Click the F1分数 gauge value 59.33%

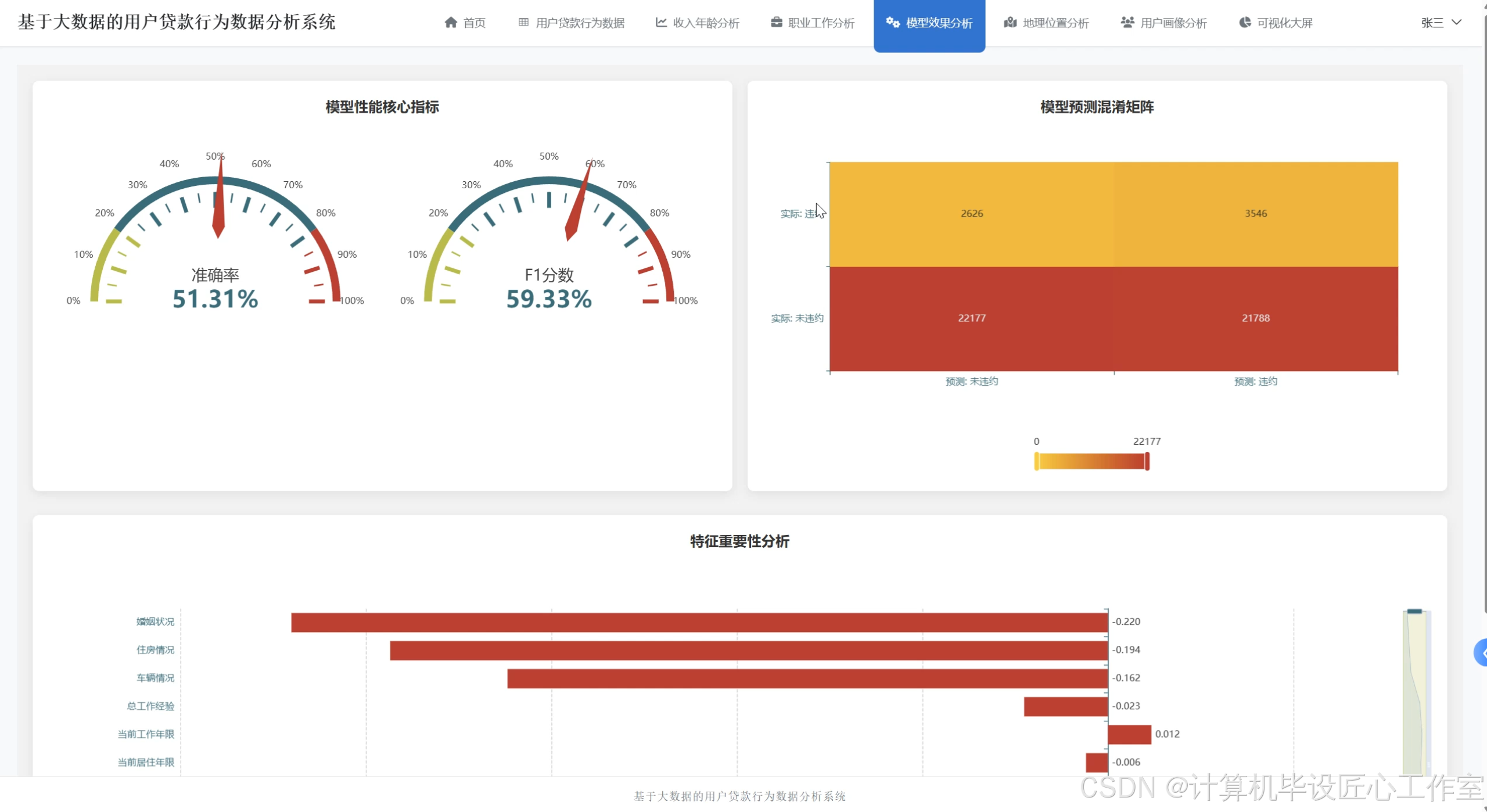(549, 299)
